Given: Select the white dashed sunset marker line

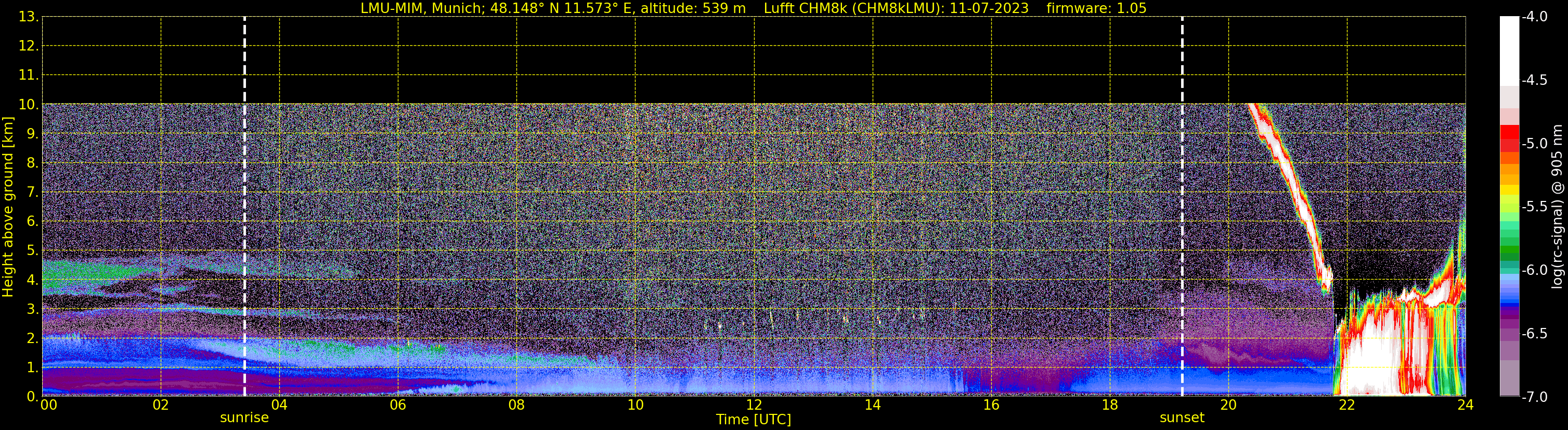Looking at the screenshot, I should pos(1182,207).
